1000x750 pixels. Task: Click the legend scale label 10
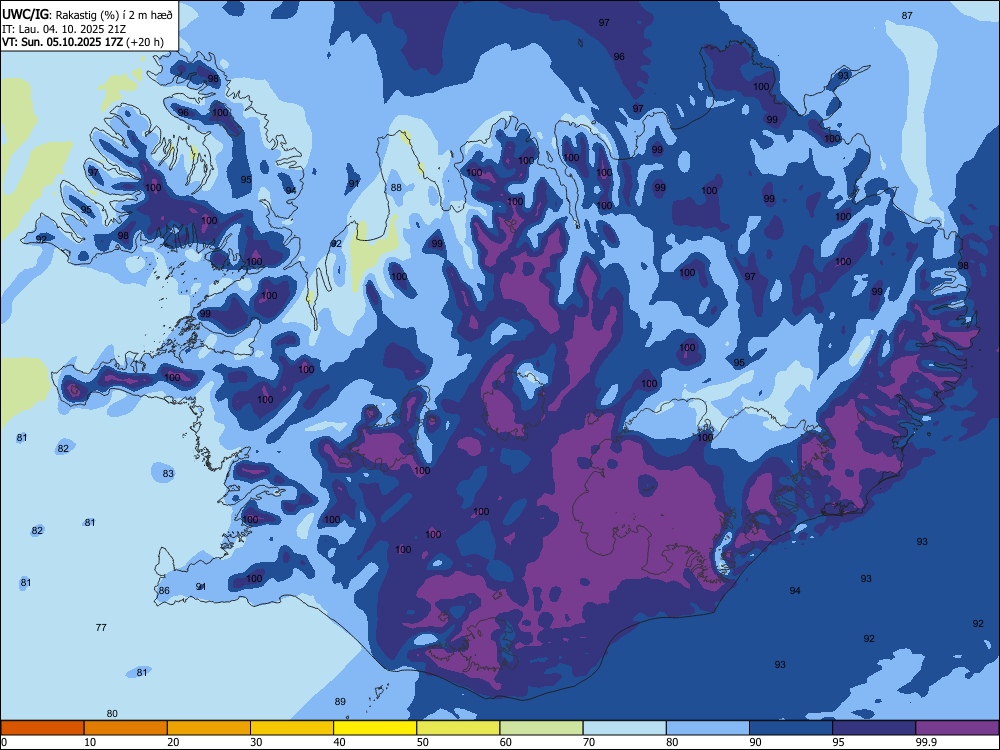point(90,742)
